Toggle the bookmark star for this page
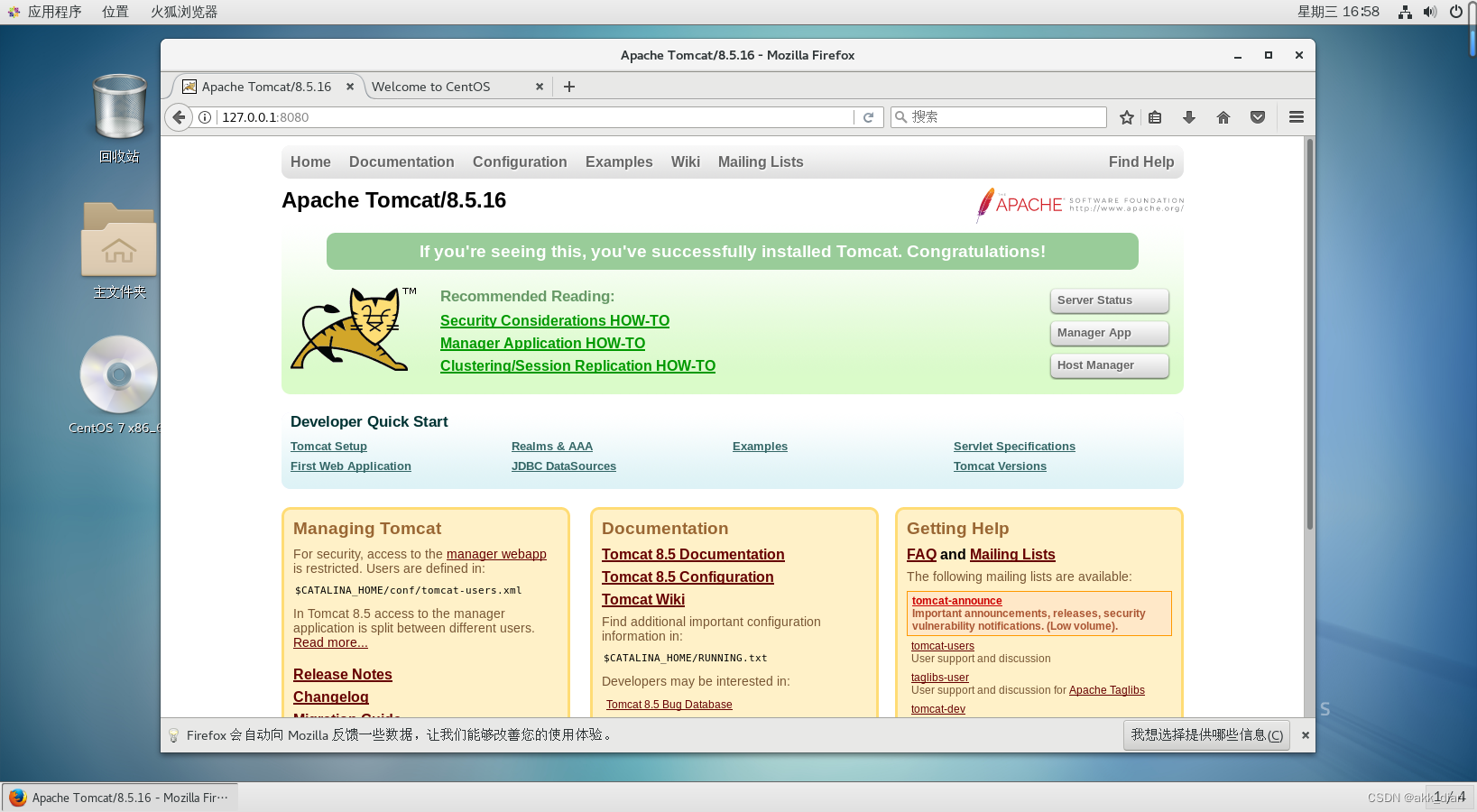Viewport: 1477px width, 812px height. tap(1126, 116)
